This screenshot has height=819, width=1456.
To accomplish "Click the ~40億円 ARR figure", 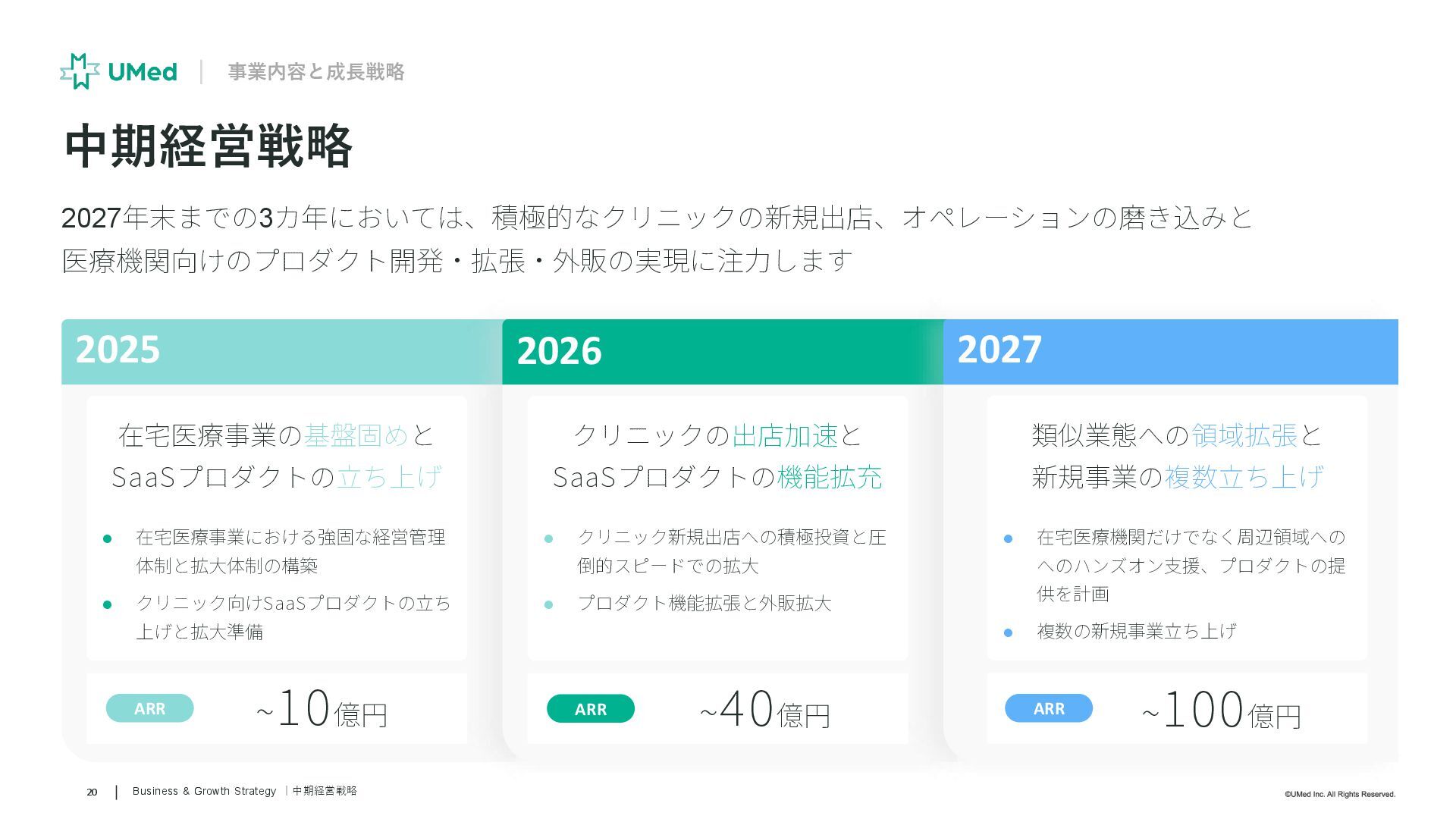I will pyautogui.click(x=764, y=711).
